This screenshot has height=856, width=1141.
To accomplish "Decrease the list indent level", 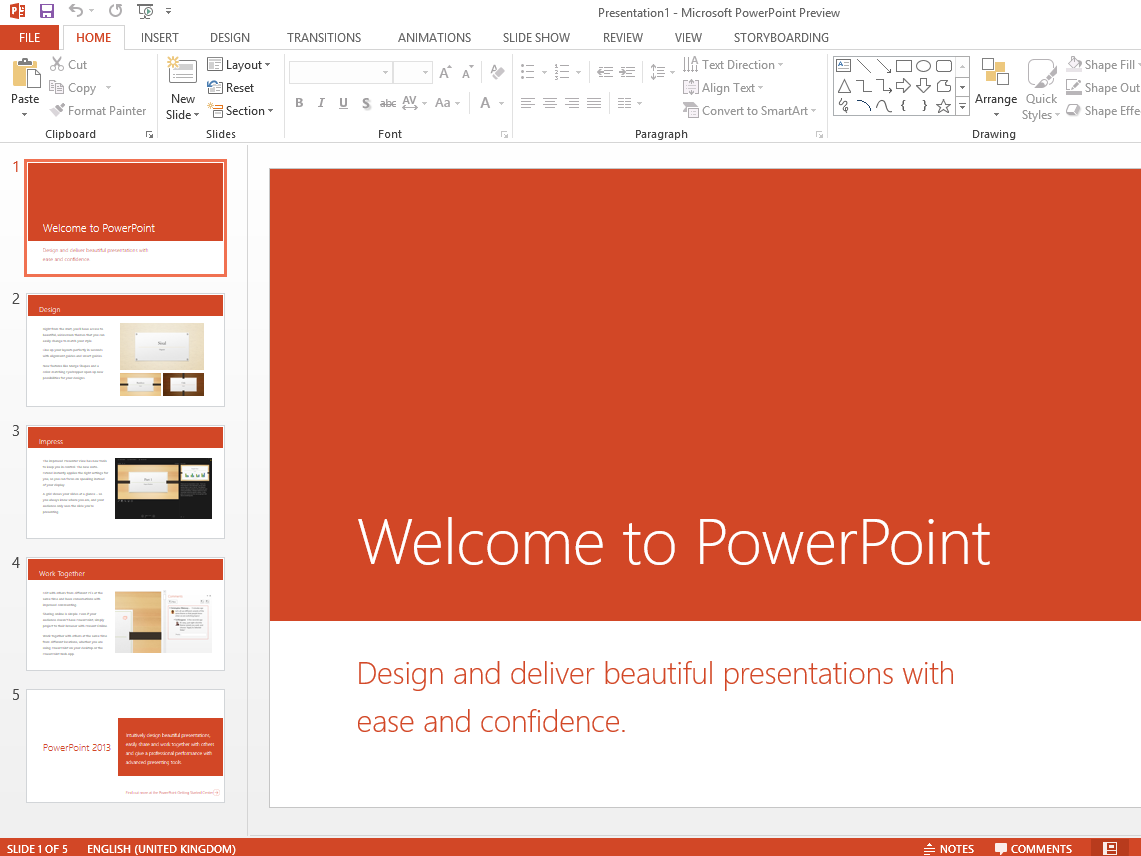I will pyautogui.click(x=605, y=72).
